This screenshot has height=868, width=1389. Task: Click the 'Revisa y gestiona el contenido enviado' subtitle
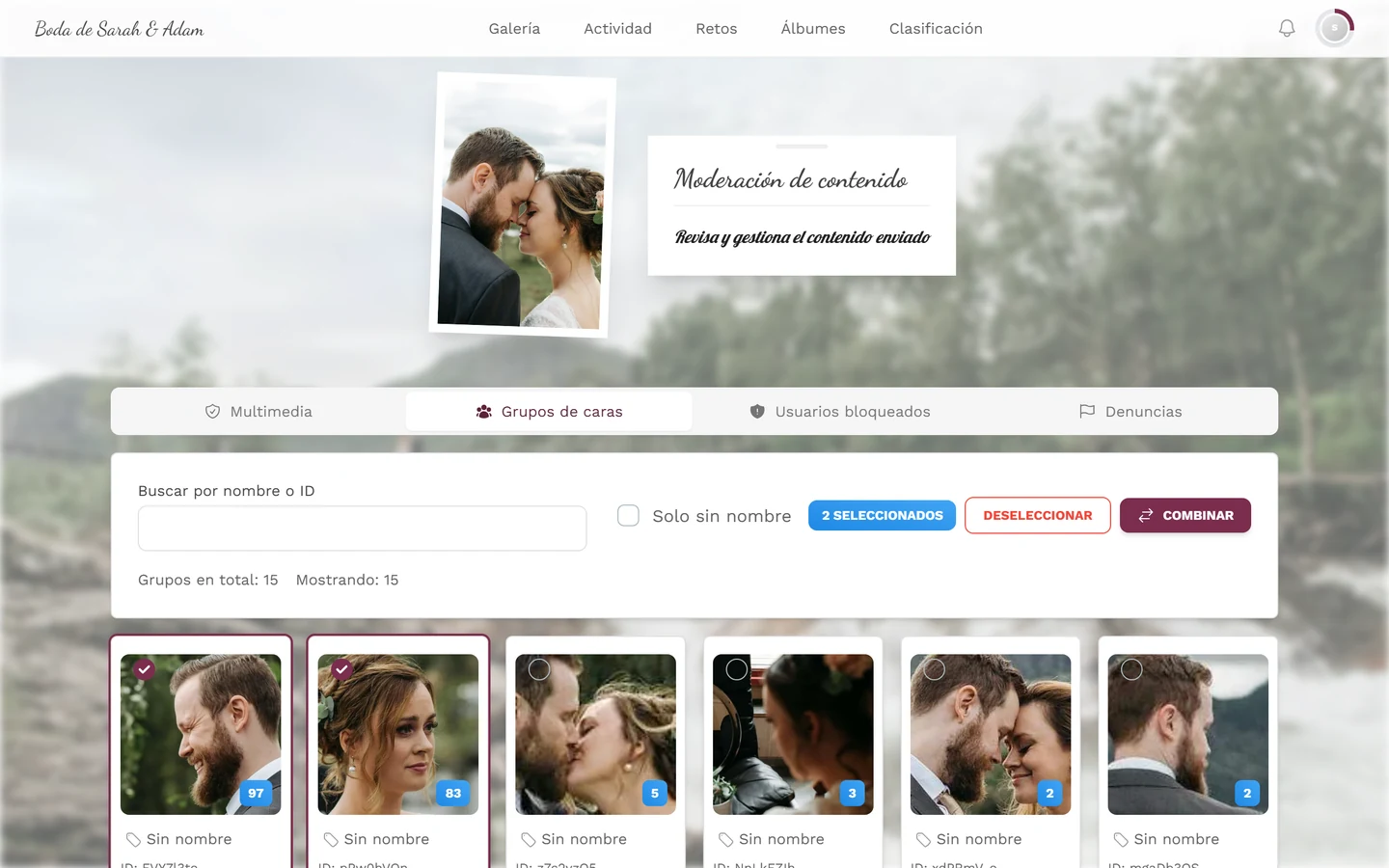[803, 237]
